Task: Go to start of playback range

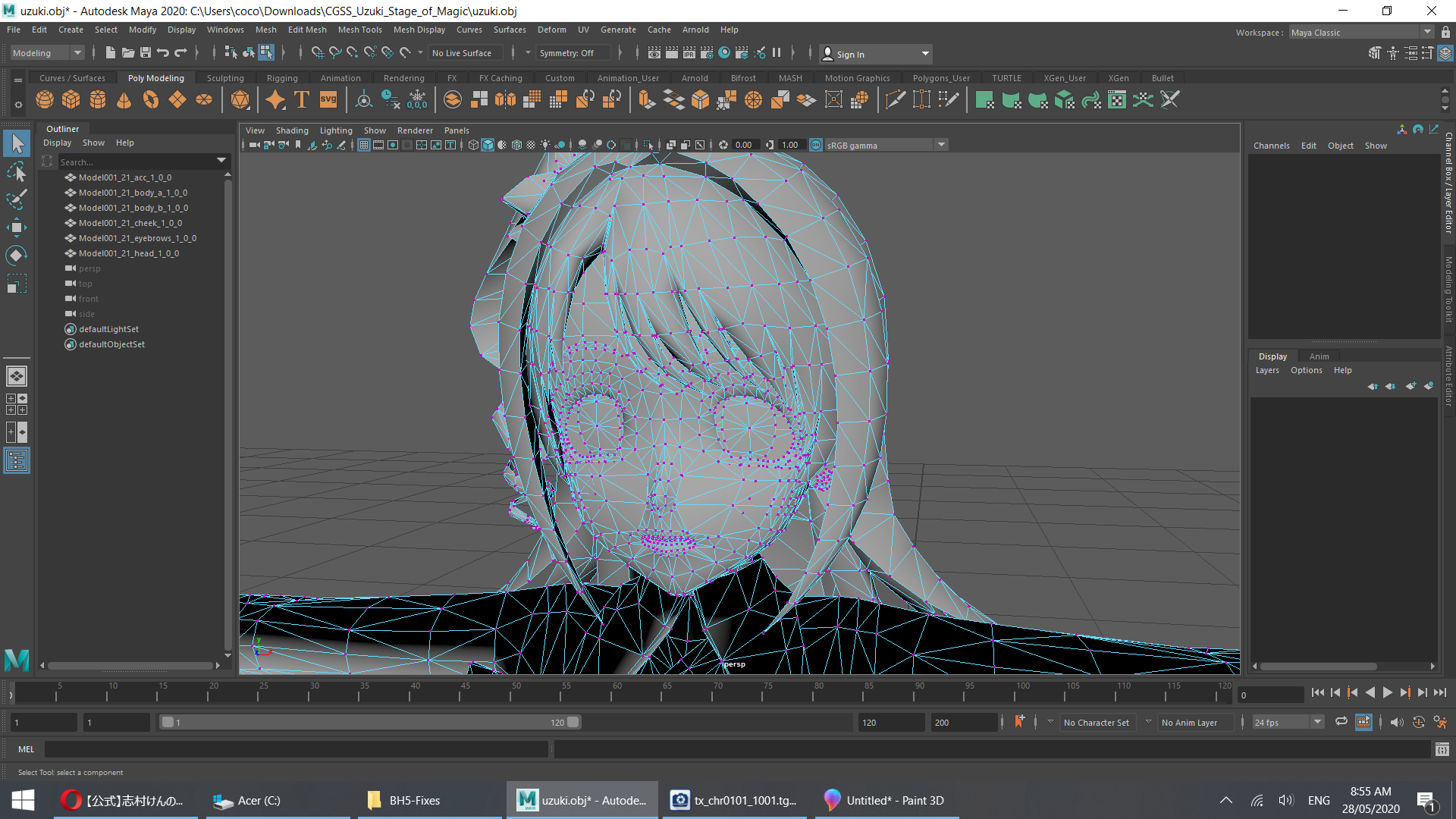Action: point(1318,692)
